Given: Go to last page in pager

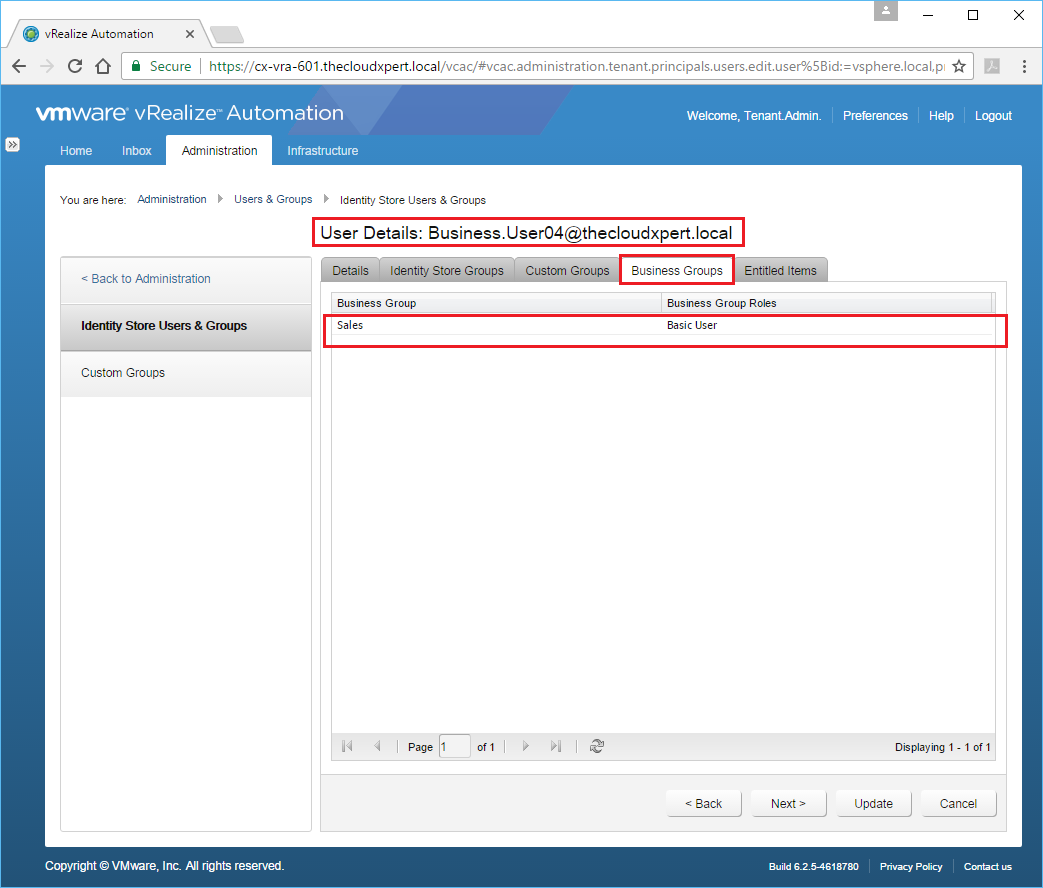Looking at the screenshot, I should tap(556, 746).
